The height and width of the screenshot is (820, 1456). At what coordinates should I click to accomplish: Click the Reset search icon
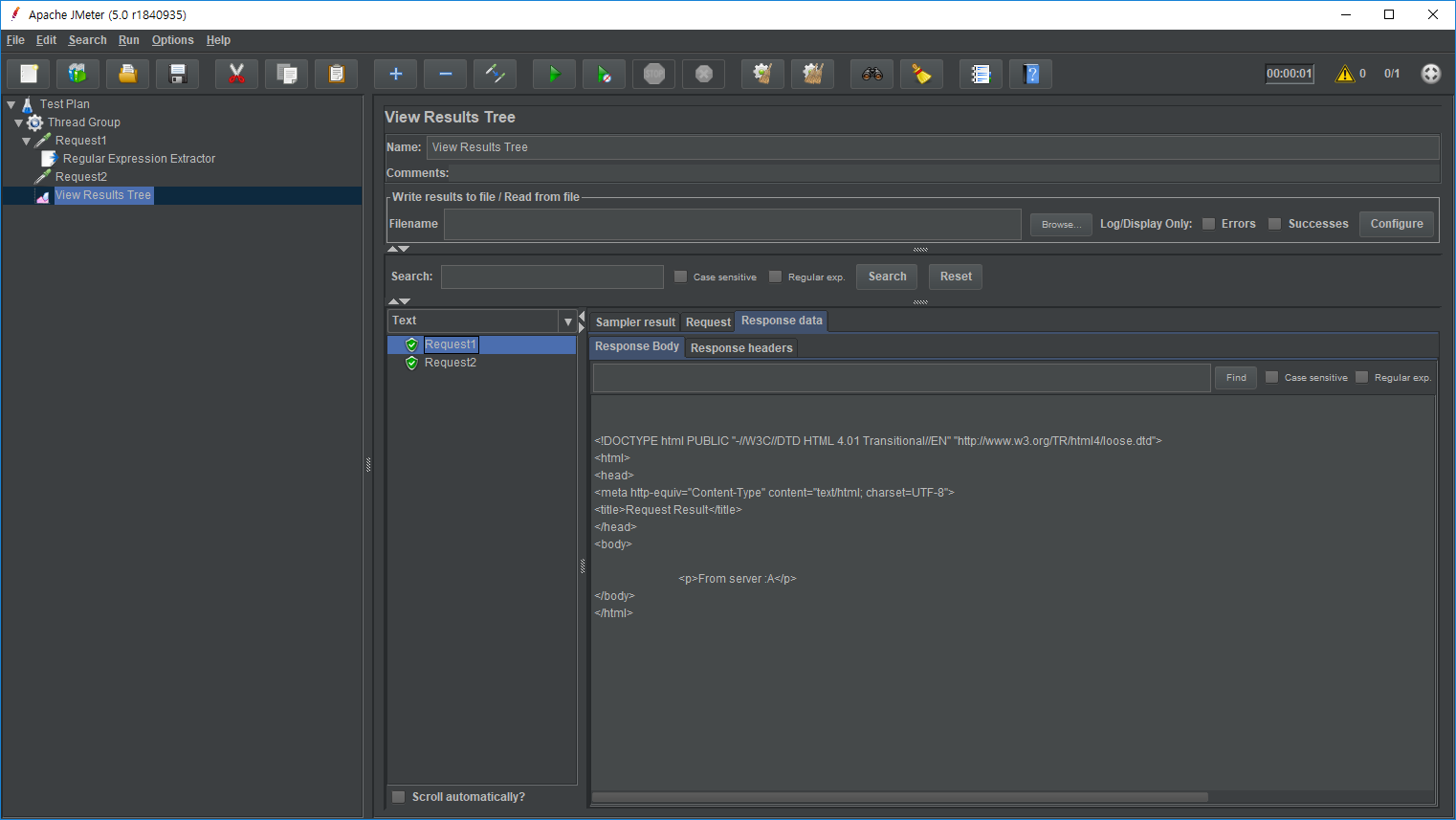(x=922, y=74)
